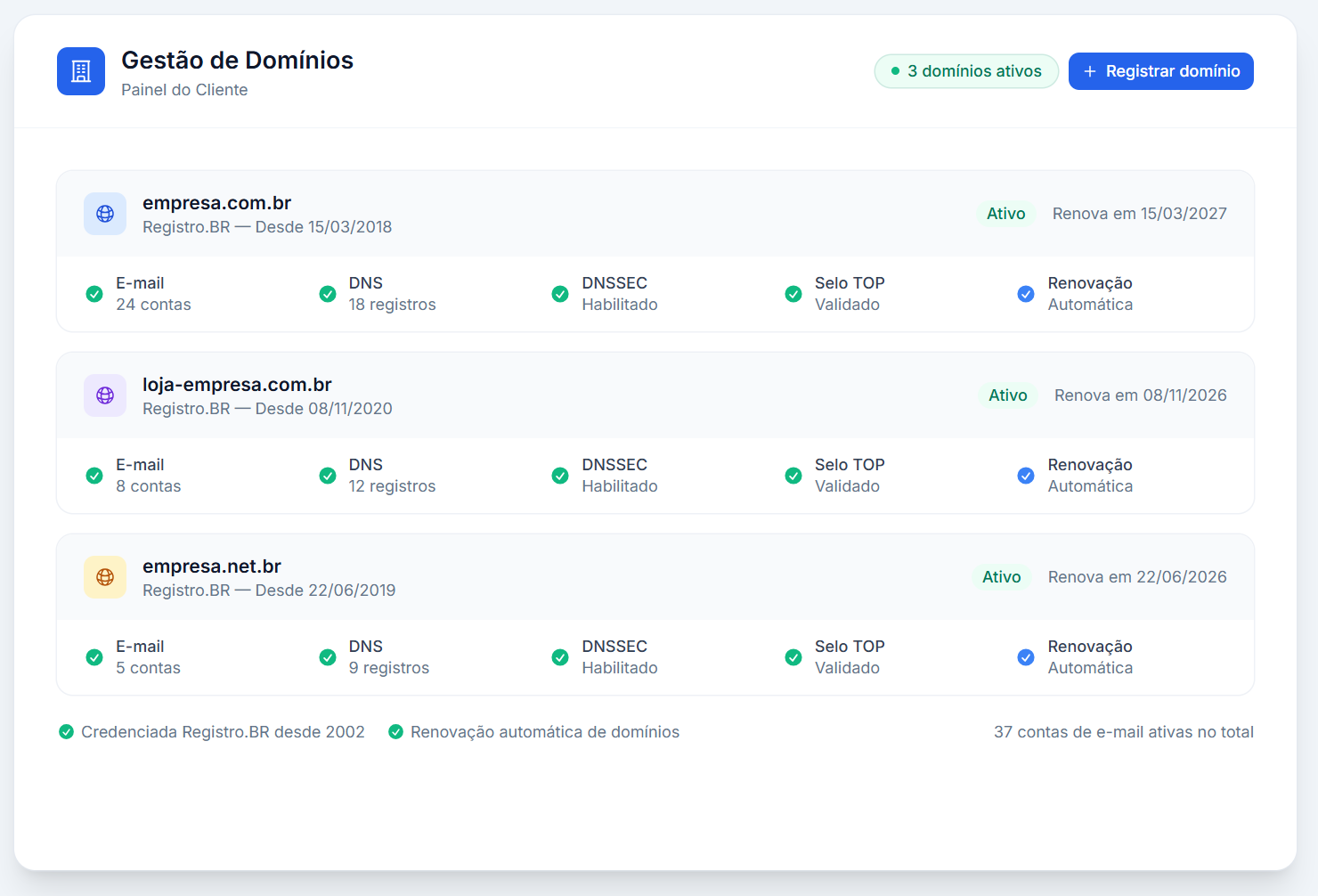The image size is (1318, 896).
Task: Toggle Renovação Automática for loja-empresa.com.br
Action: pyautogui.click(x=1026, y=476)
